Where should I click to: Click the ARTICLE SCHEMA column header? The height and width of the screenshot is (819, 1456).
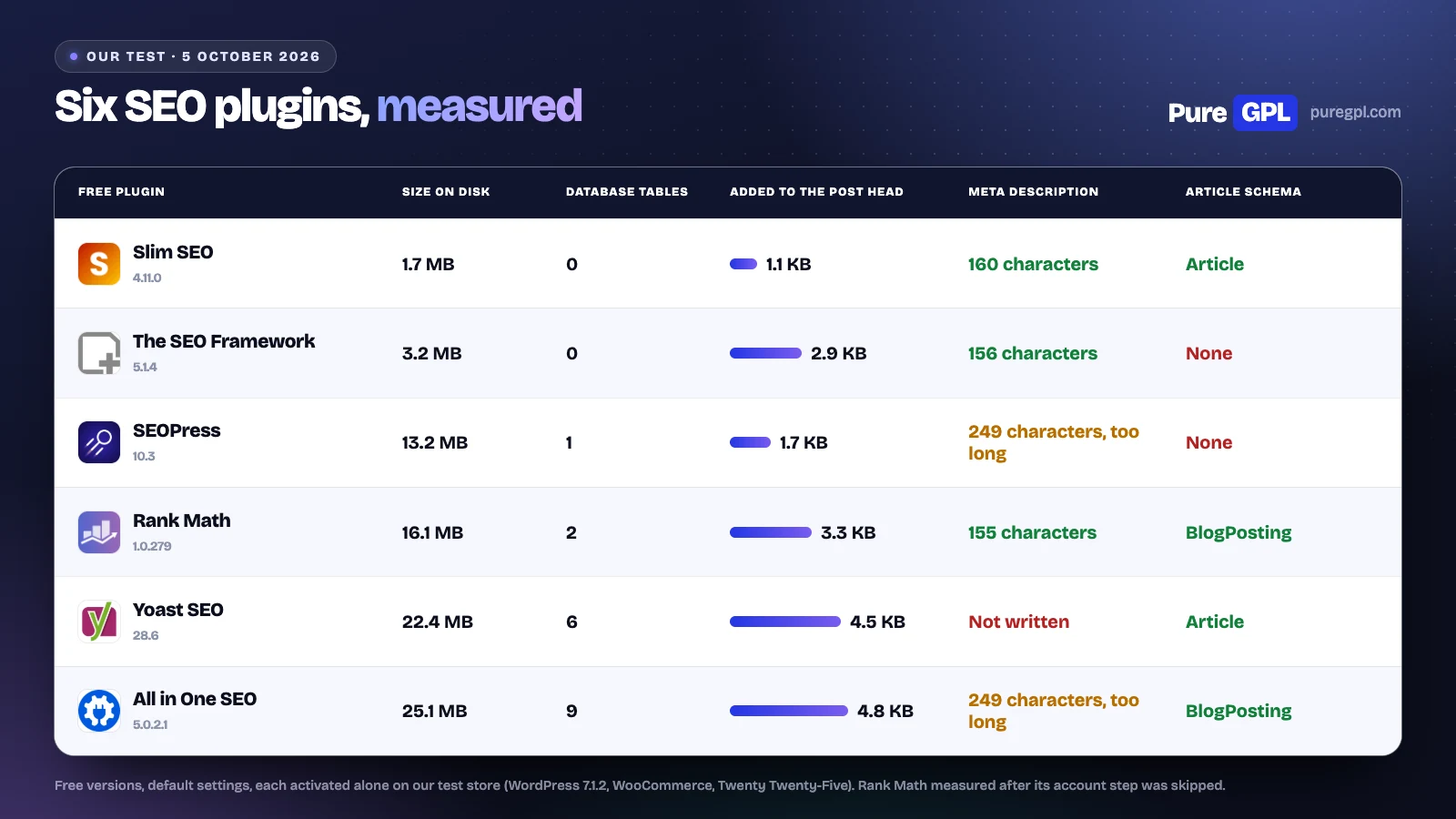click(x=1243, y=192)
